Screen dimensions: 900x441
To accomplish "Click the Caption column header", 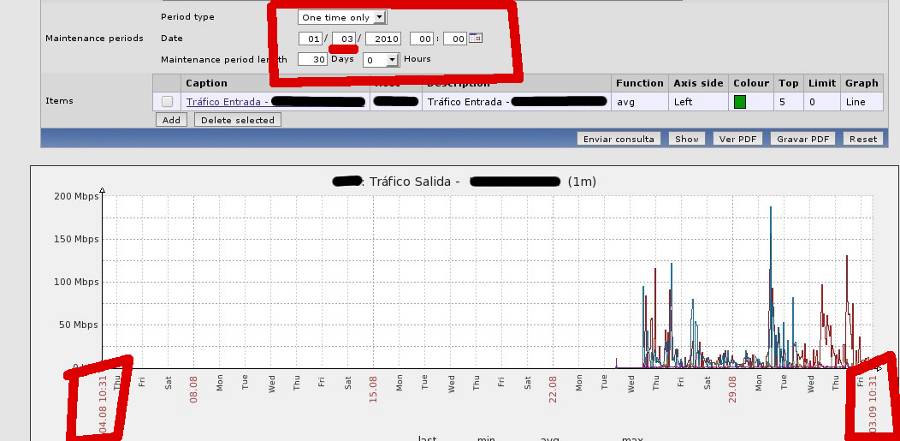I will 207,83.
